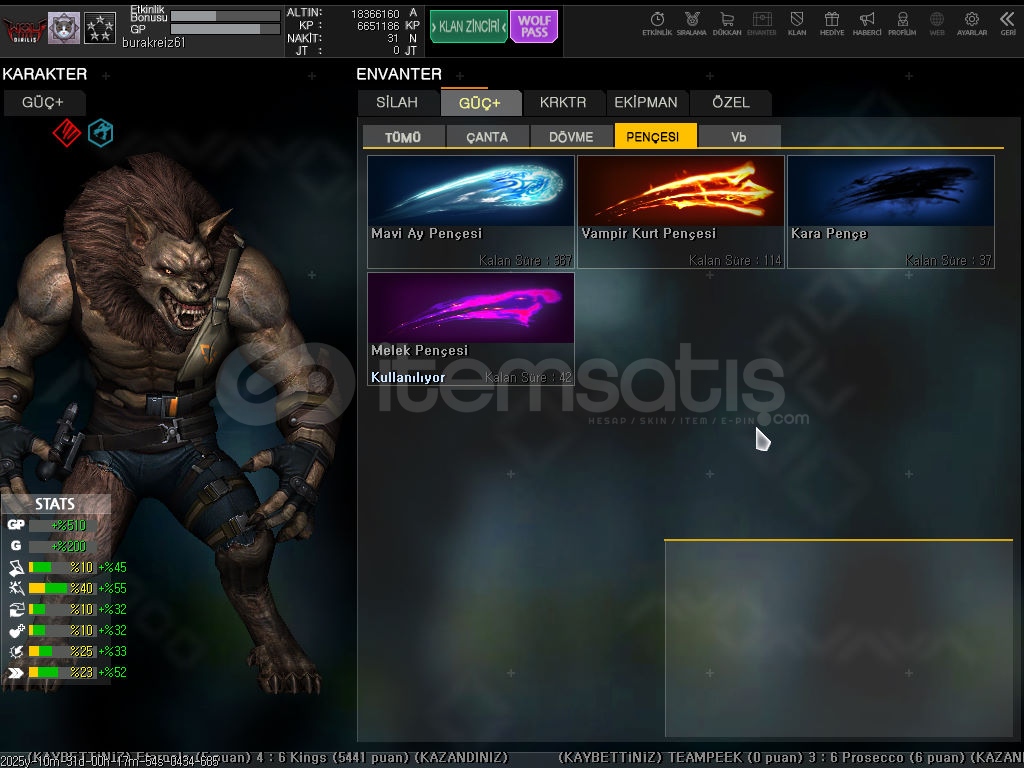Open the Profilim profile icon
The height and width of the screenshot is (768, 1024).
click(x=902, y=24)
